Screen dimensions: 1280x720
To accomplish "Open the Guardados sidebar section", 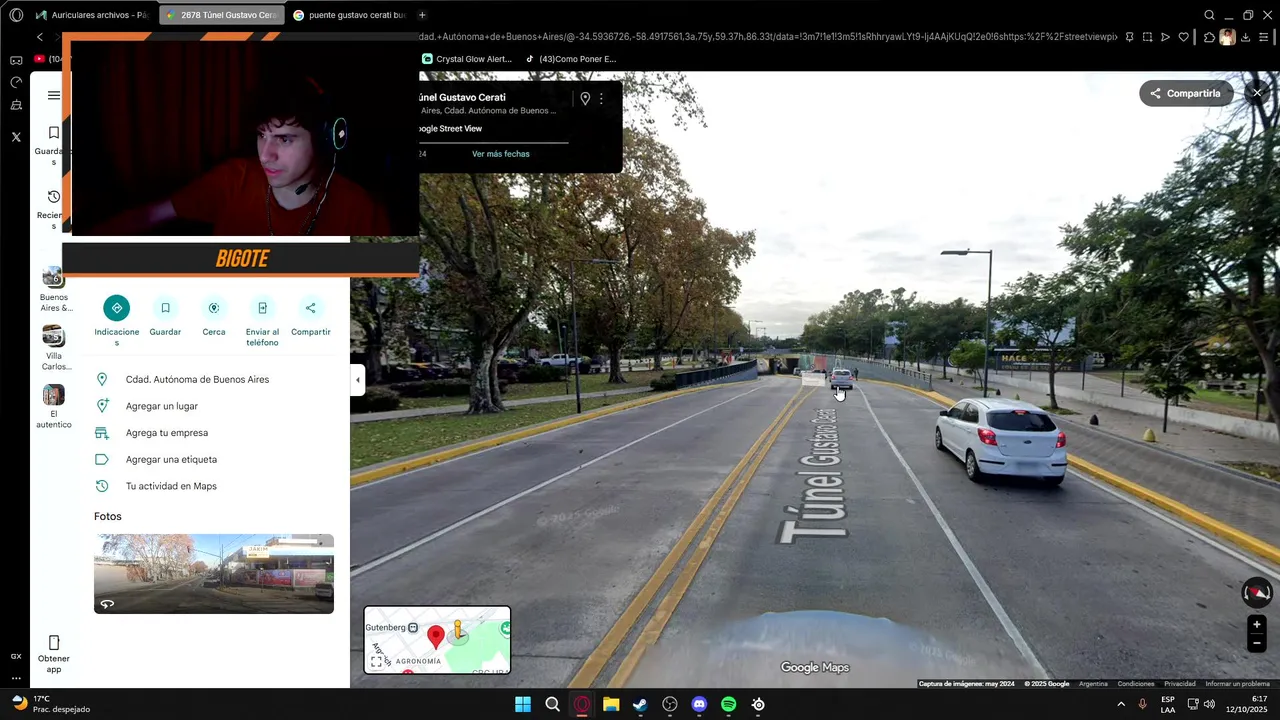I will pos(53,144).
